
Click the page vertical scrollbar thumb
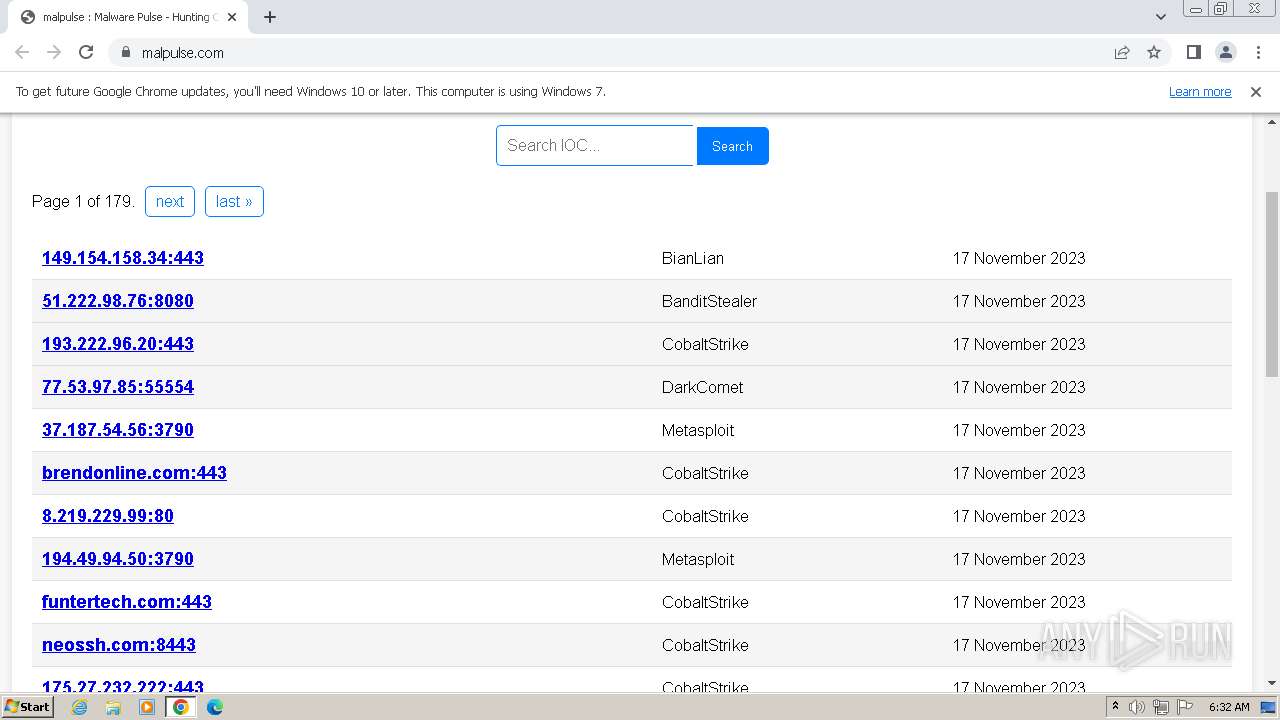[1272, 283]
